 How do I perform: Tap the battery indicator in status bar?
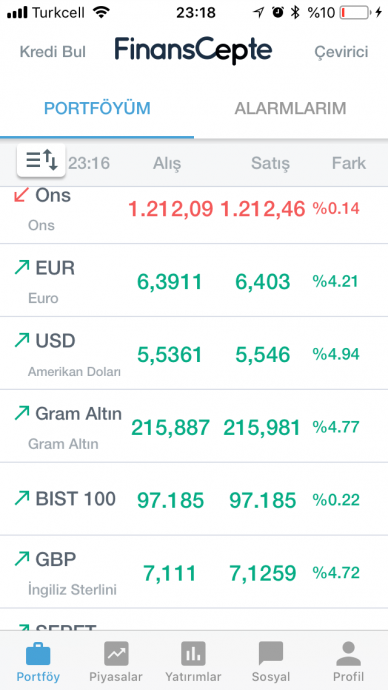[x=355, y=13]
